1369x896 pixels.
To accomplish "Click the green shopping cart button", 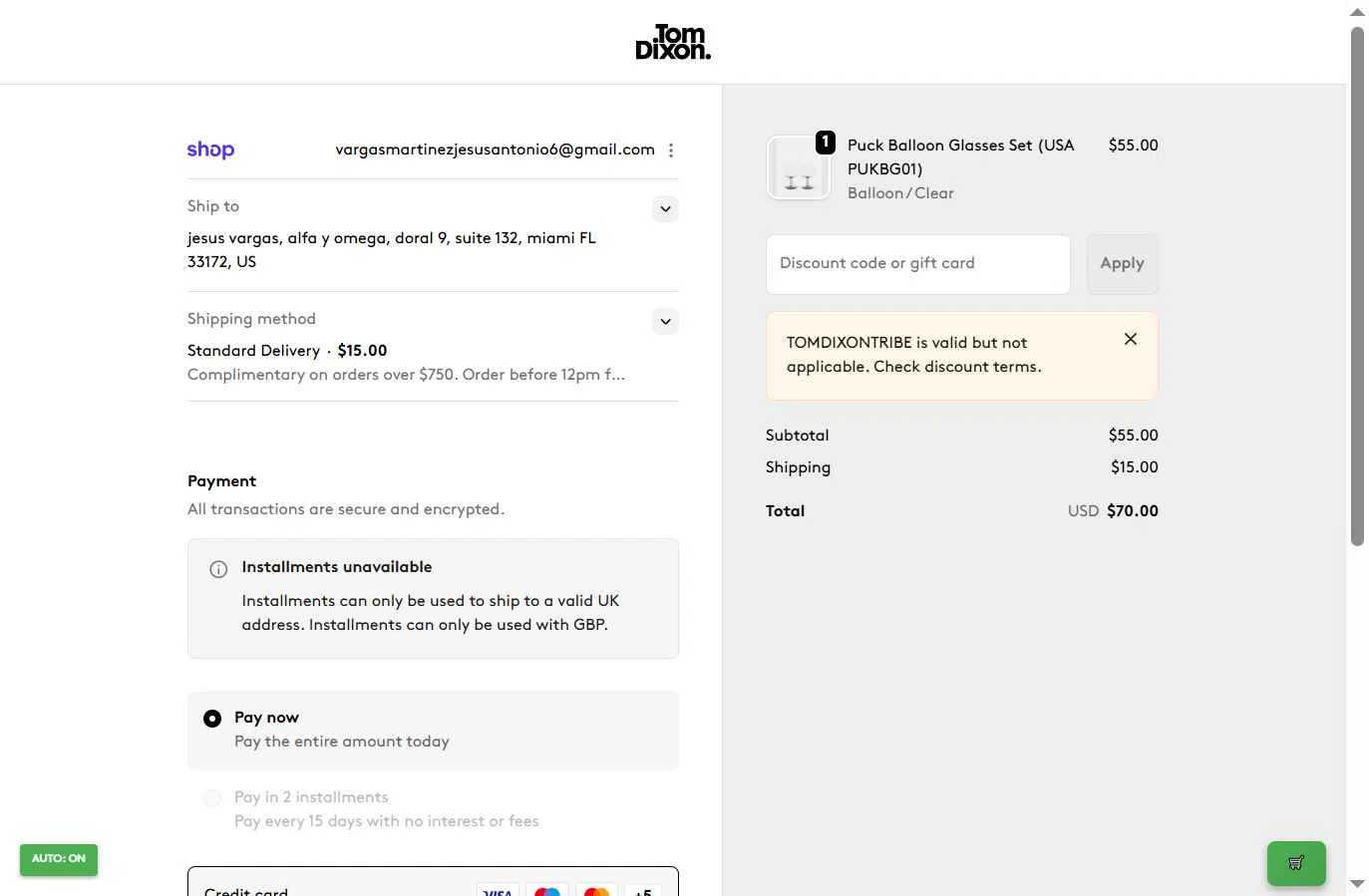I will (1296, 863).
